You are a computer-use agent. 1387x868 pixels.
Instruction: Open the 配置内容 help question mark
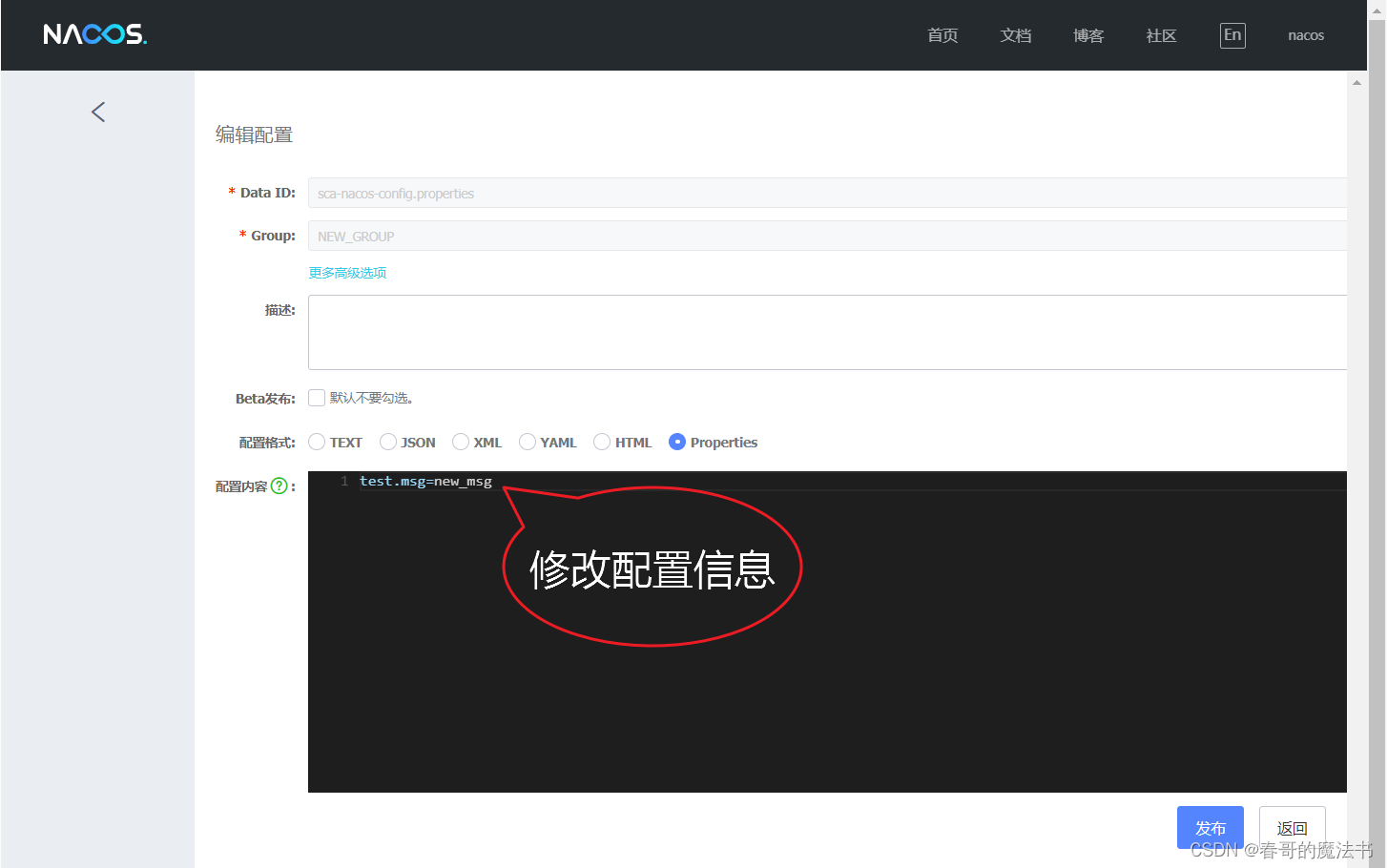coord(279,486)
